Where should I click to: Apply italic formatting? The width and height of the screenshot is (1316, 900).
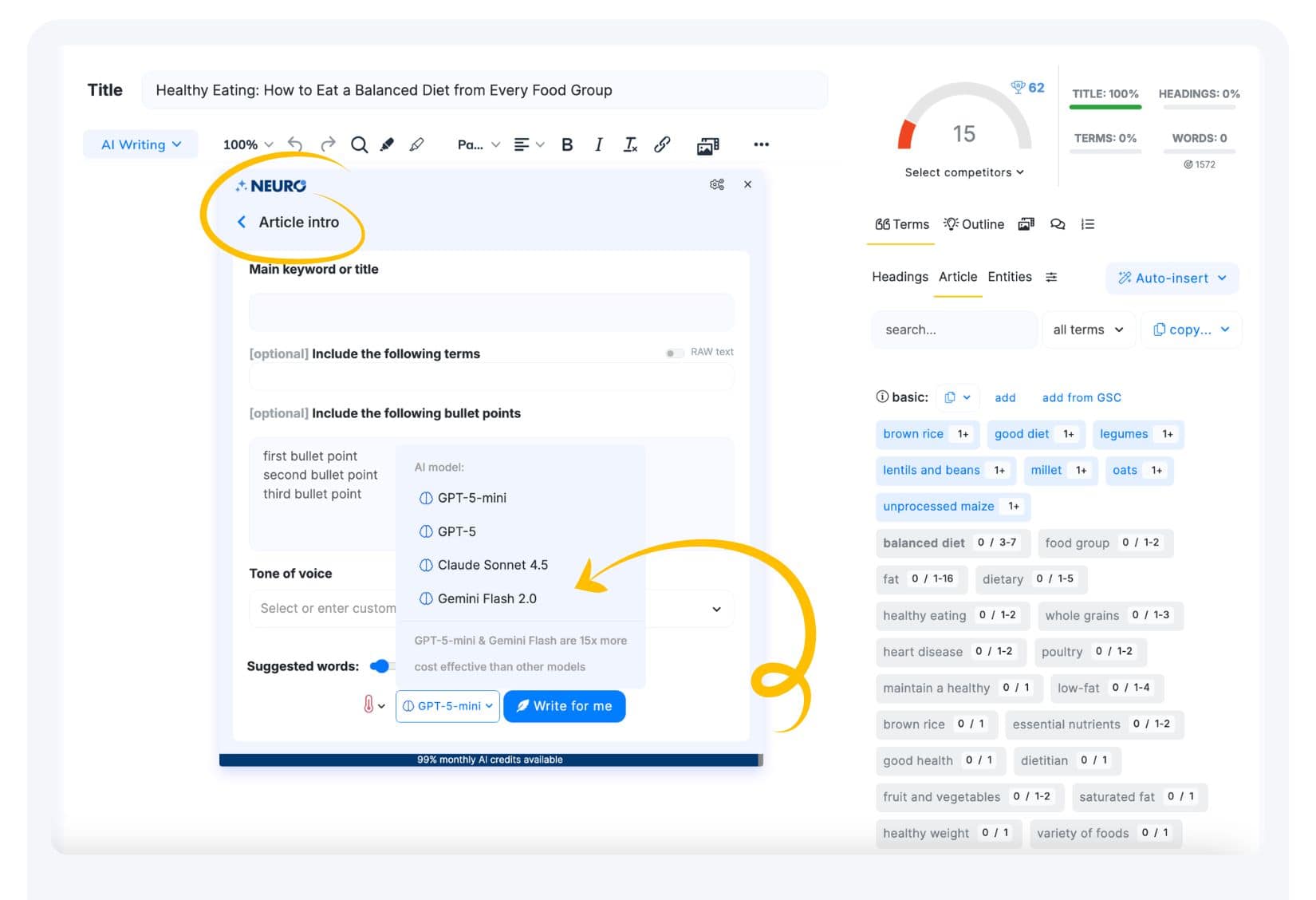tap(598, 144)
